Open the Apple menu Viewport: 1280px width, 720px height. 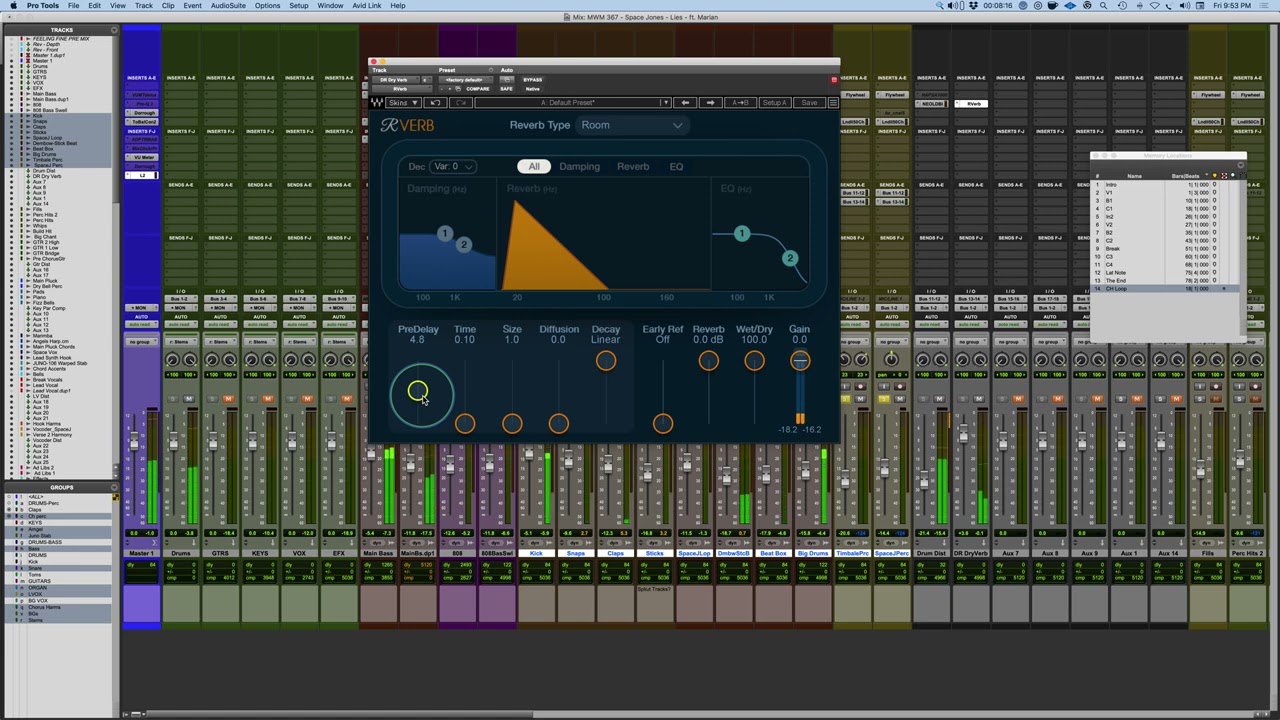coord(13,6)
